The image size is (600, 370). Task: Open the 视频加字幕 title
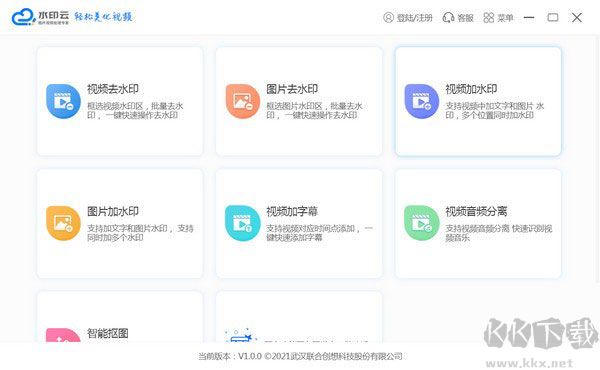(292, 211)
